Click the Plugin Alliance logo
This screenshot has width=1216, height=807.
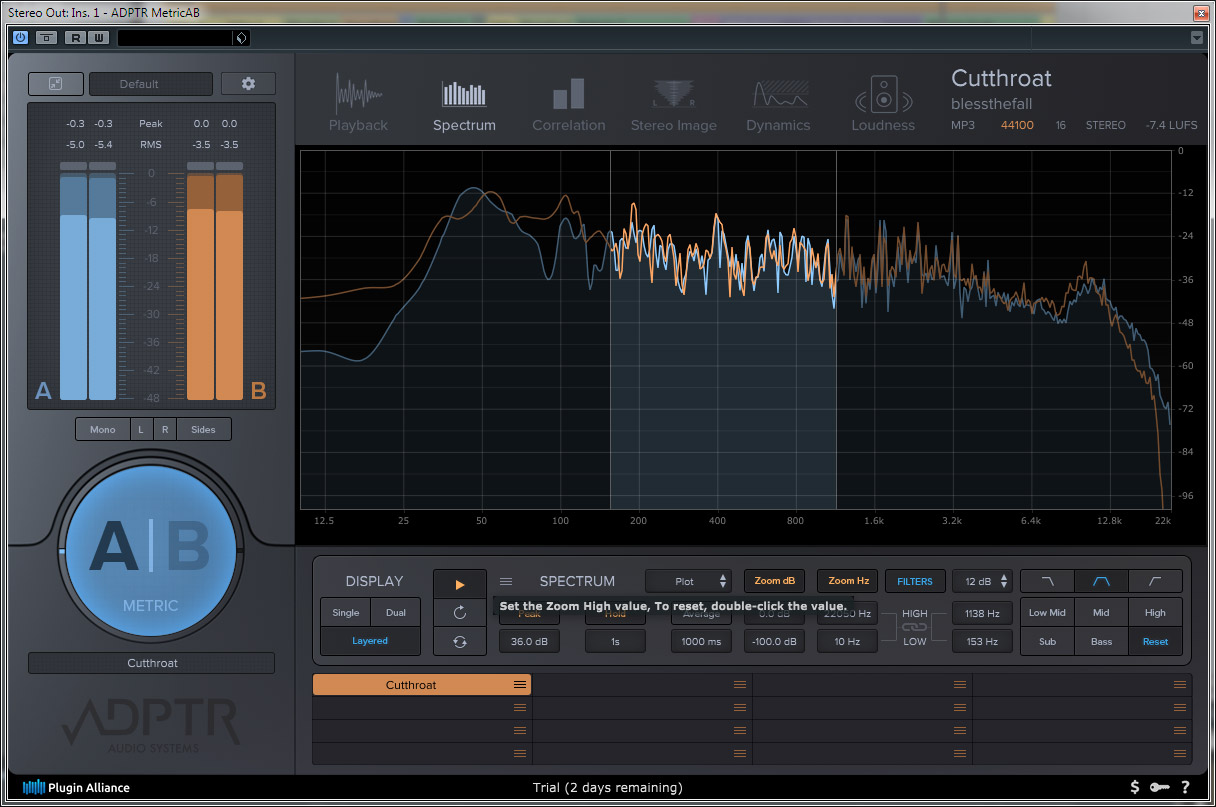point(76,787)
